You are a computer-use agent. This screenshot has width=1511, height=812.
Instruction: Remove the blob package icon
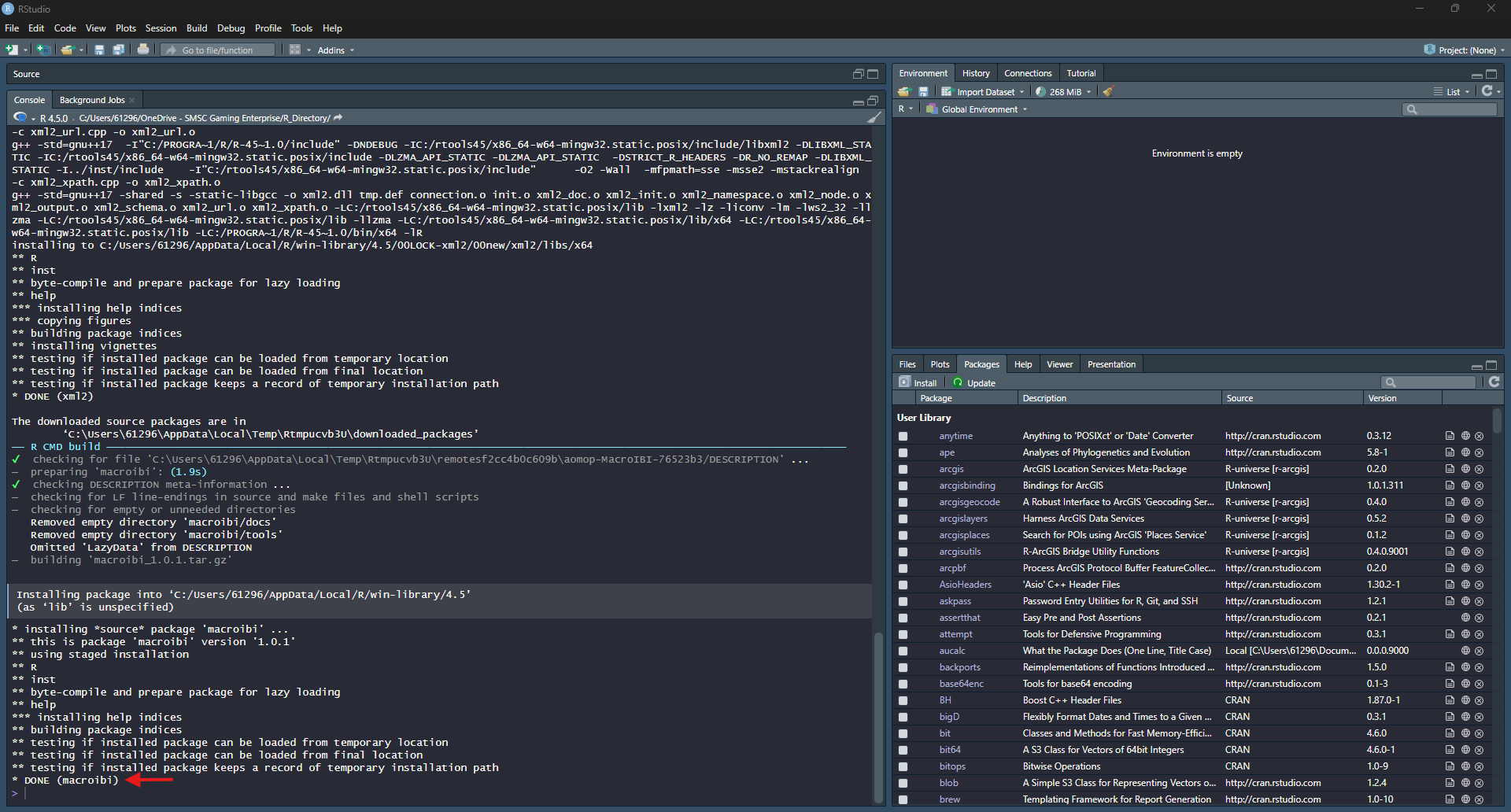tap(1479, 783)
